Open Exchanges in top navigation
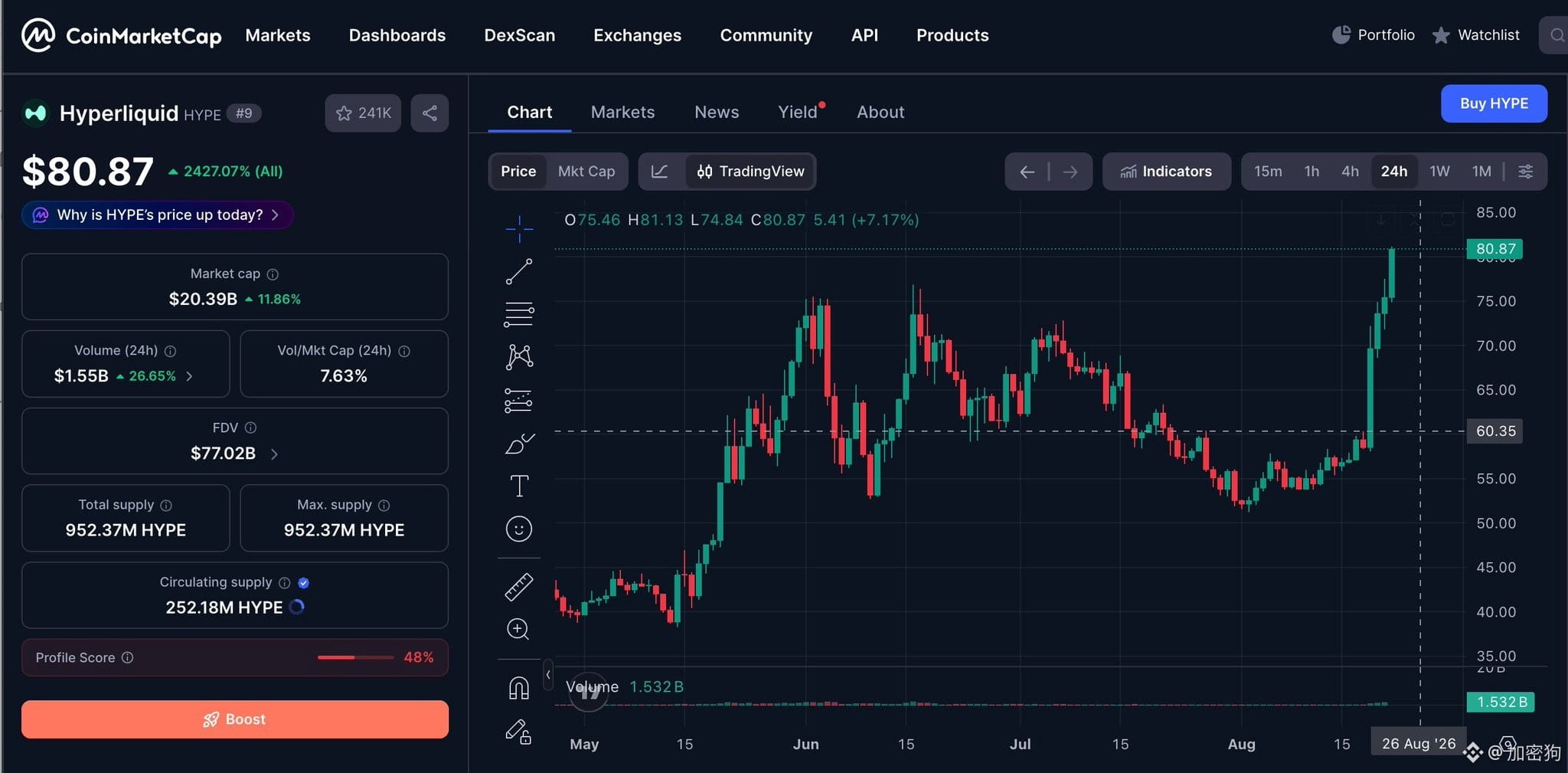 (638, 35)
